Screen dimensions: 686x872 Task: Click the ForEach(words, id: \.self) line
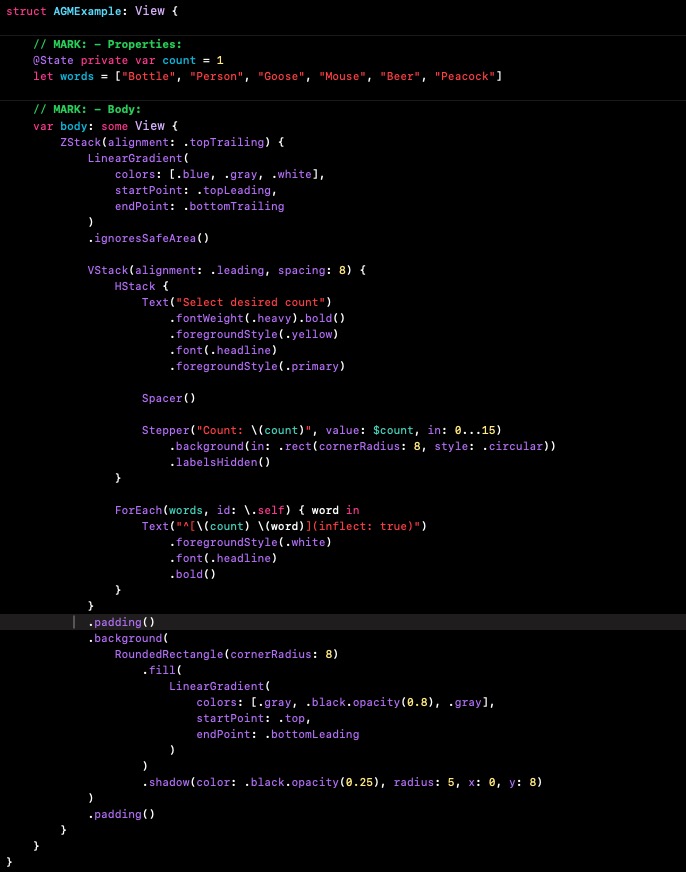tap(237, 511)
